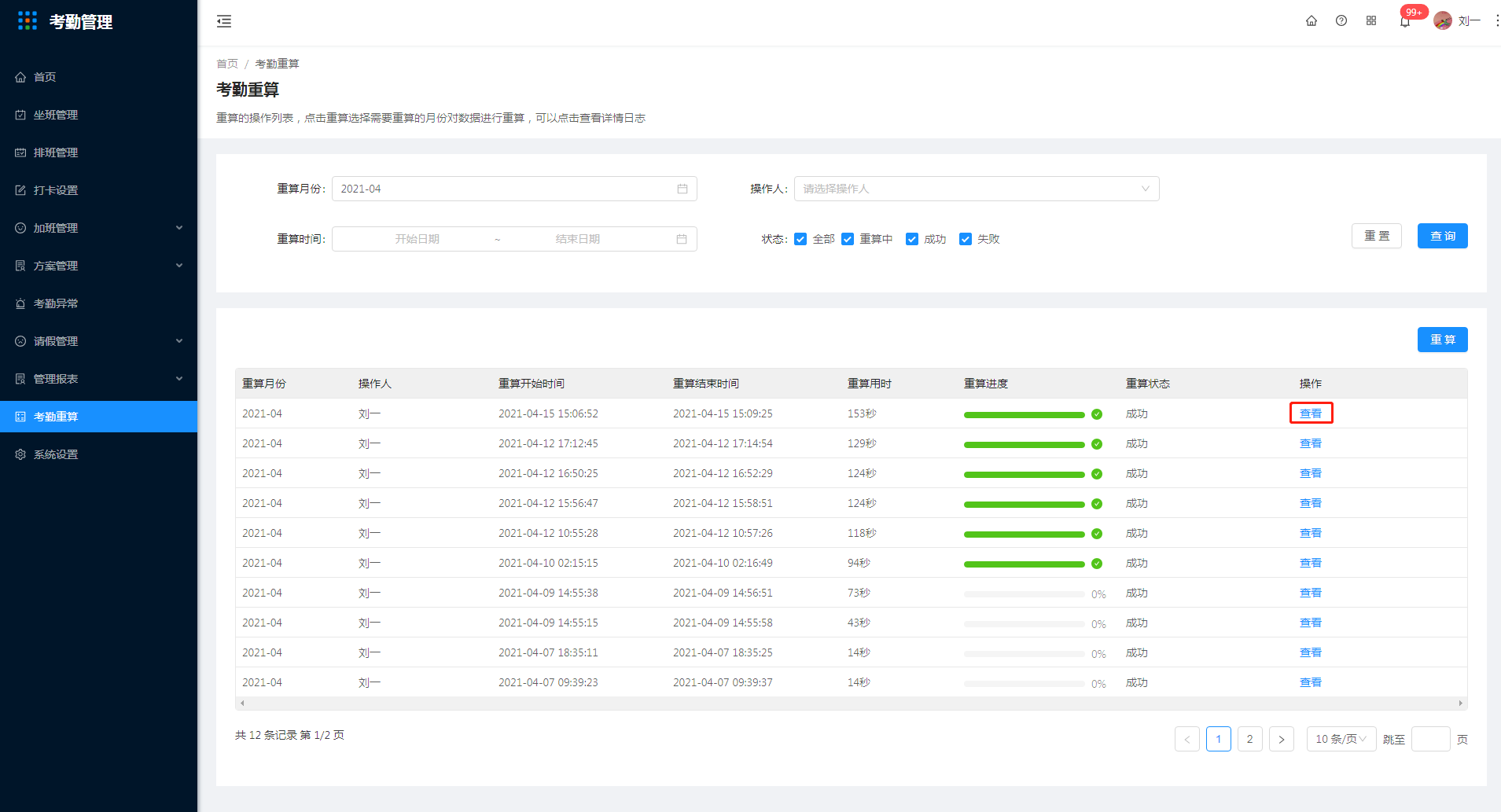Viewport: 1501px width, 812px height.
Task: Collapse the sidebar with the menu fold icon
Action: click(224, 21)
